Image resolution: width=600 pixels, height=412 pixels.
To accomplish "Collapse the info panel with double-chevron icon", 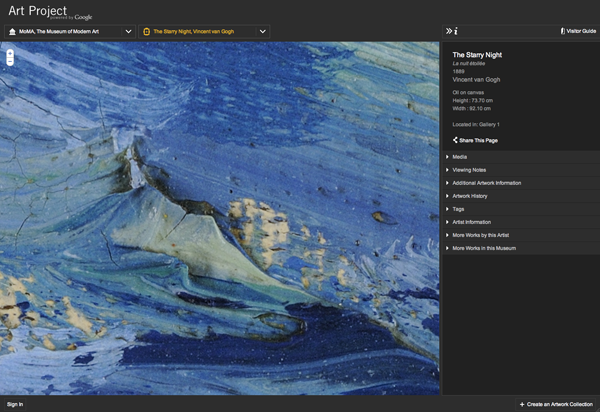I will coord(449,31).
